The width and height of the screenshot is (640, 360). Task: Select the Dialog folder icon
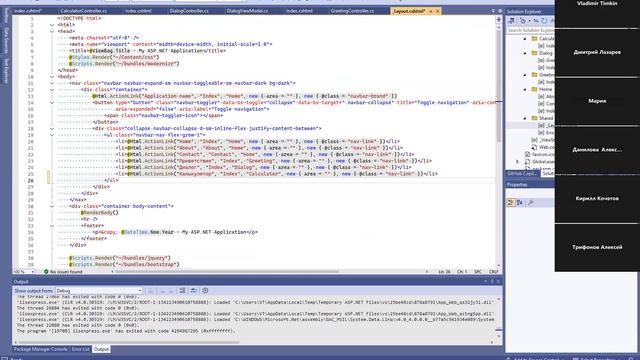point(534,53)
